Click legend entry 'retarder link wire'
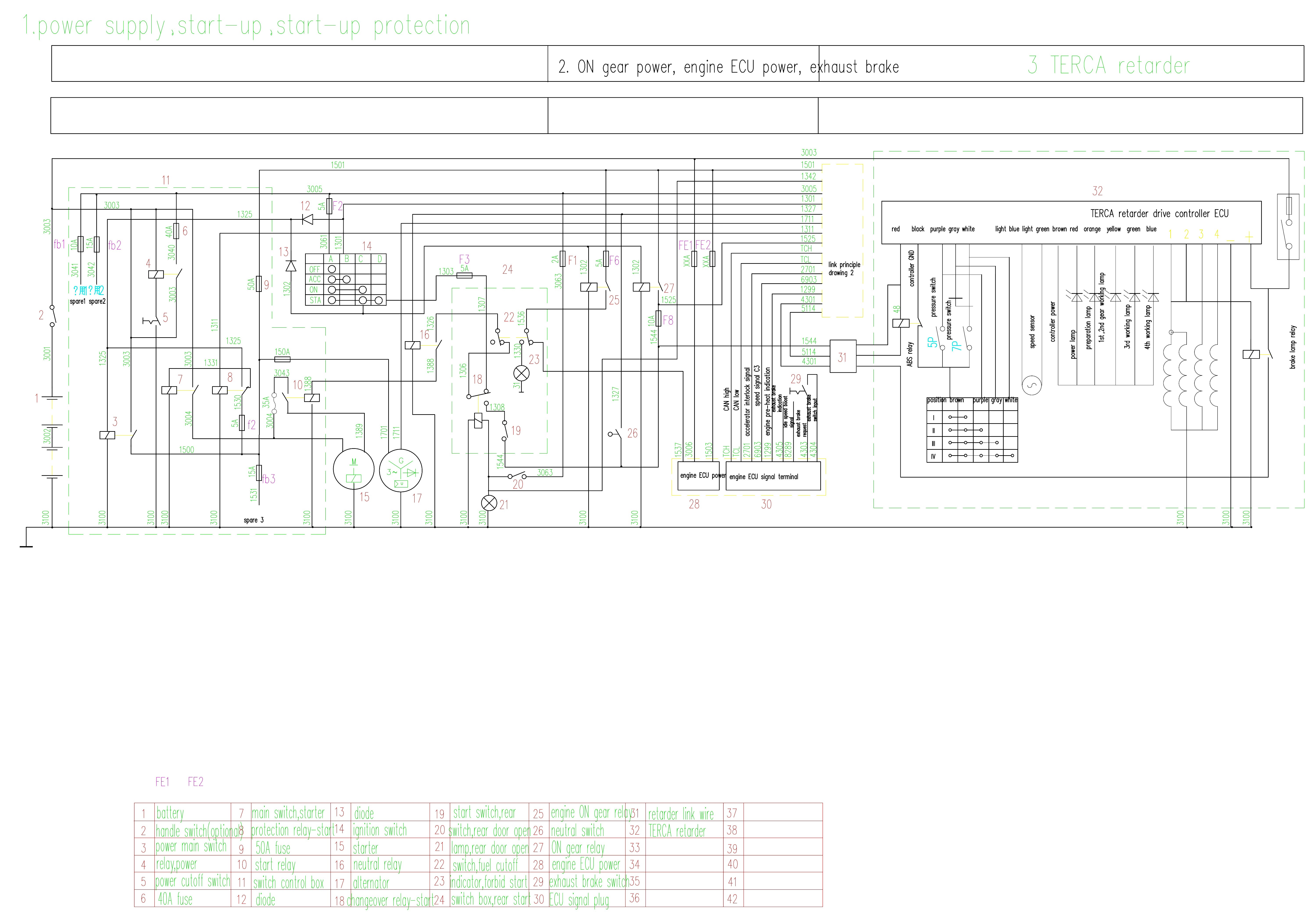Viewport: 1316px width, 912px height. click(x=681, y=814)
